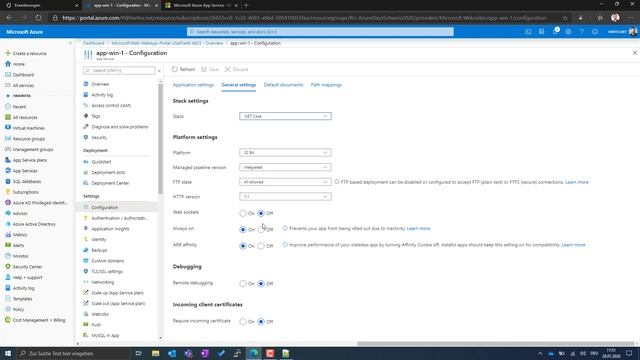Open Security Center shield icon
Screen dimensions: 640x360
[x=8, y=267]
